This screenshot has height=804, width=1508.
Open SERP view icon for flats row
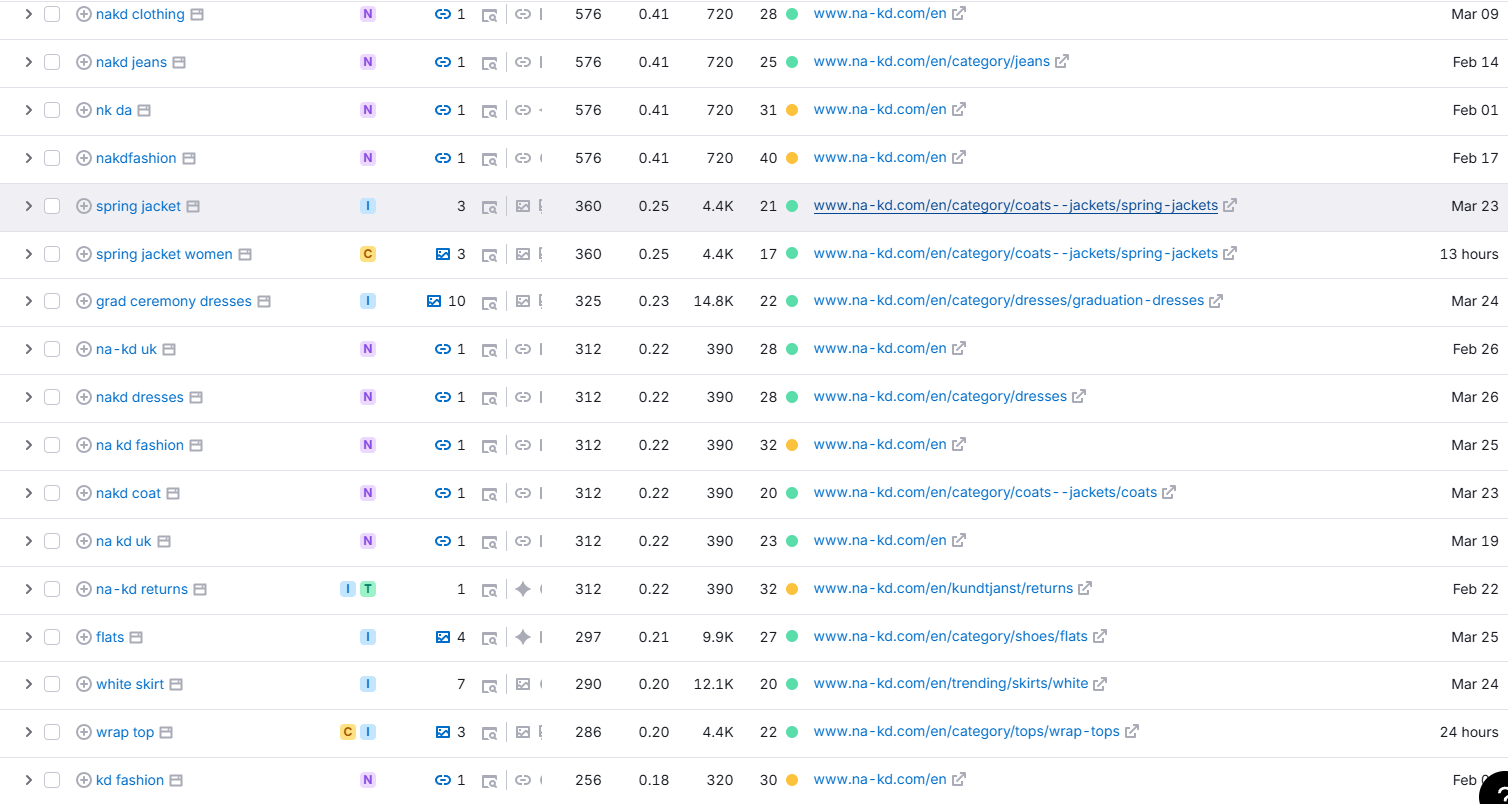pos(489,638)
